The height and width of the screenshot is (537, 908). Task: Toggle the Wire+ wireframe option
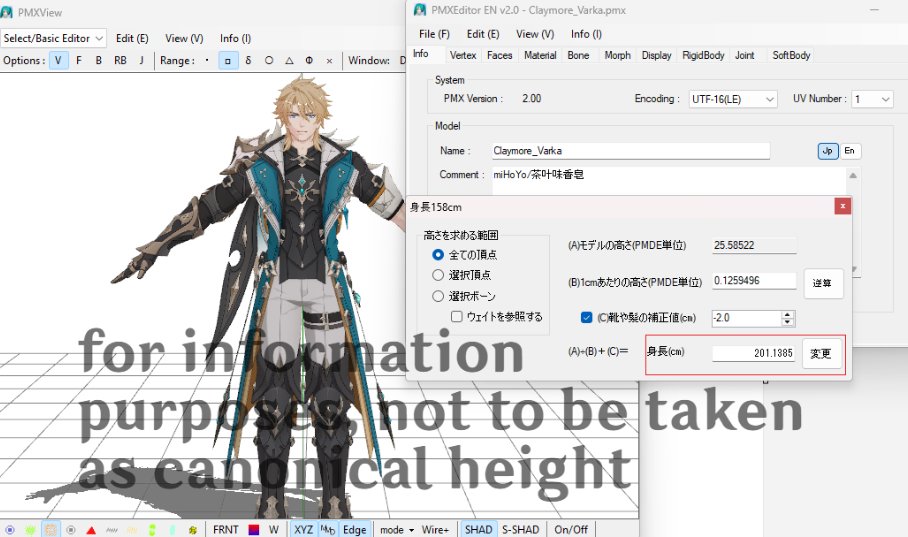point(435,529)
